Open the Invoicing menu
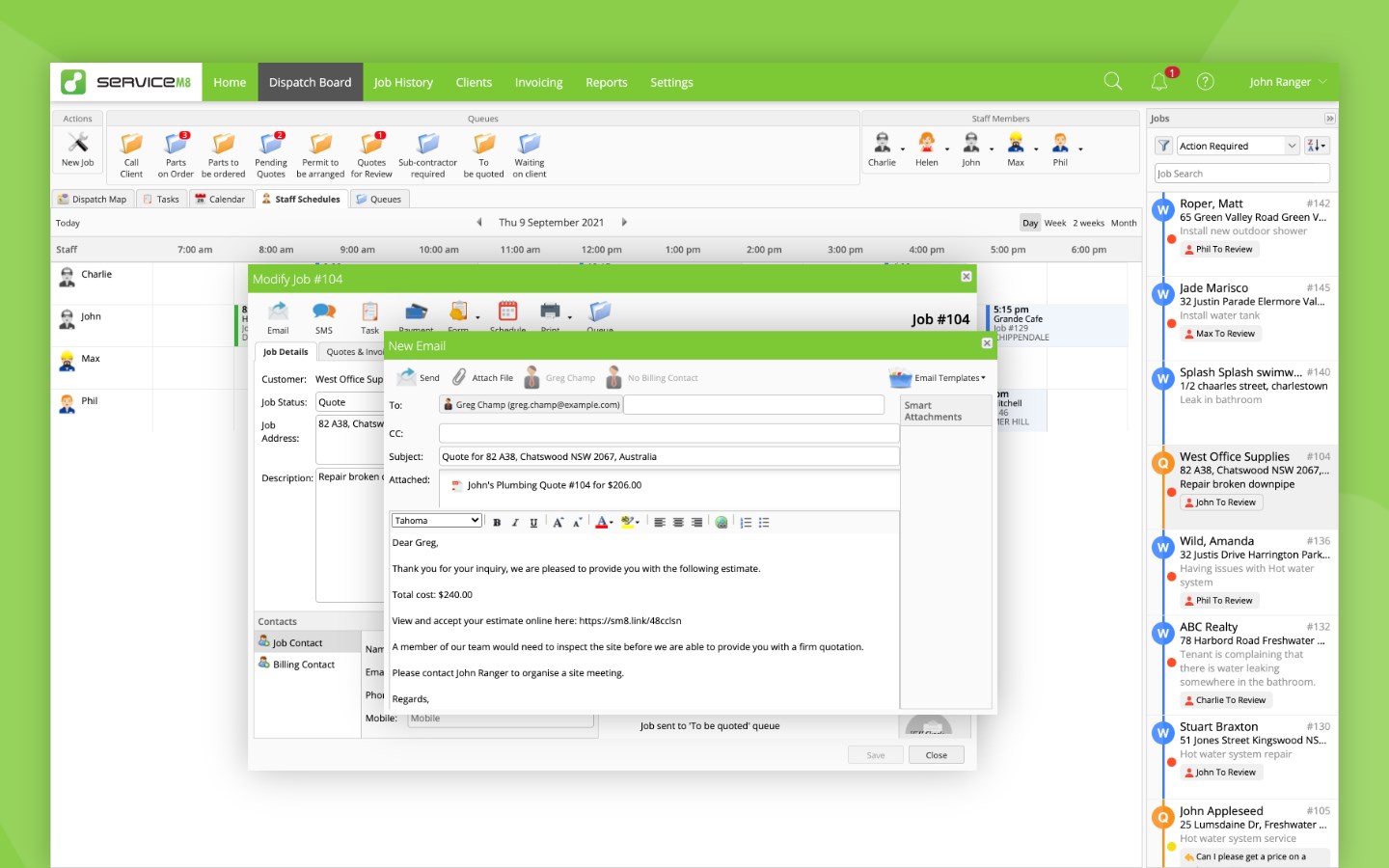The width and height of the screenshot is (1389, 868). pyautogui.click(x=538, y=82)
